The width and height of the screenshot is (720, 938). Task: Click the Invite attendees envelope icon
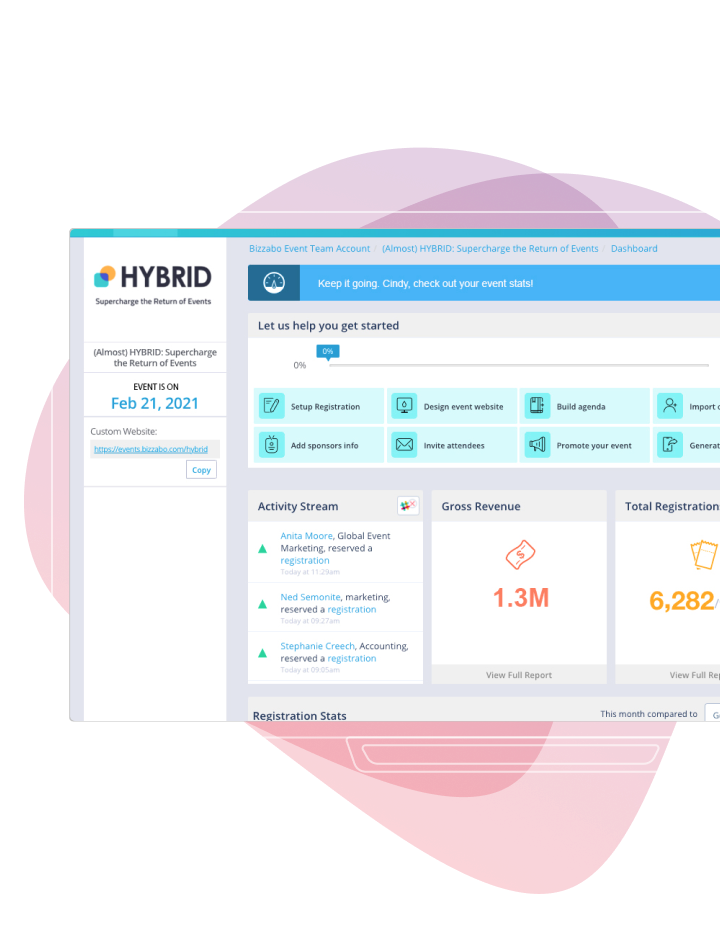click(404, 445)
